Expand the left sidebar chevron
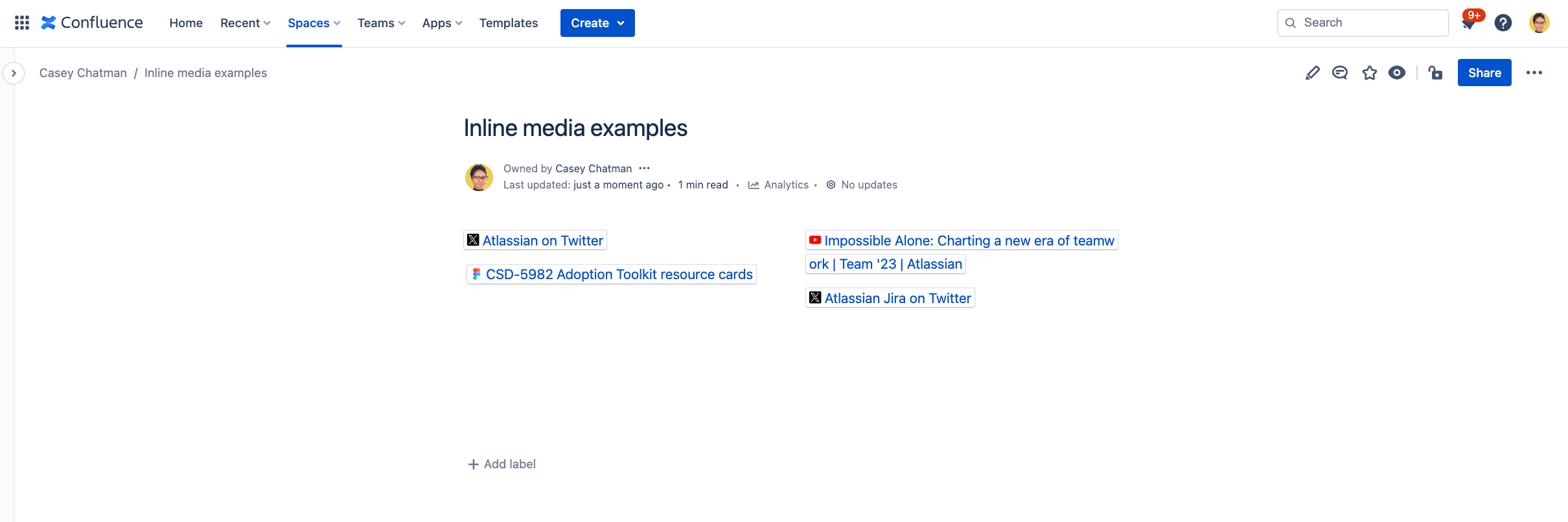The image size is (1568, 522). (x=14, y=73)
